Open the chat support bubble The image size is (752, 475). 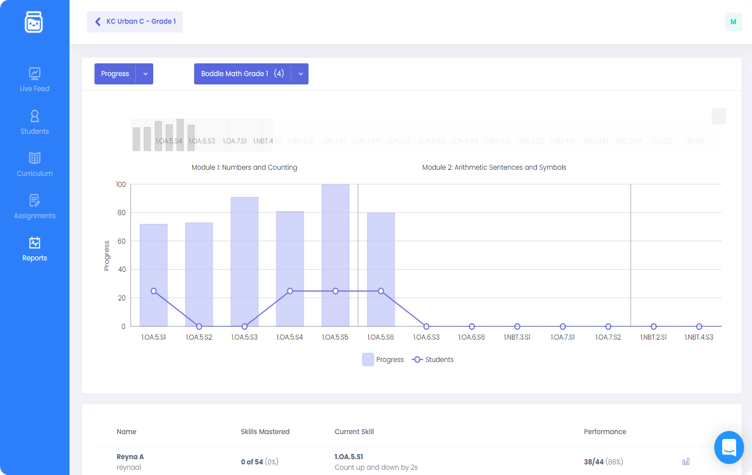point(729,447)
